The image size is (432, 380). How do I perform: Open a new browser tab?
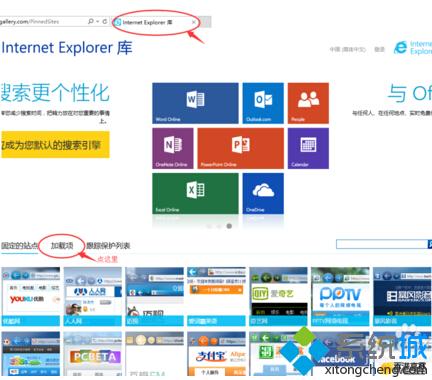tap(206, 22)
